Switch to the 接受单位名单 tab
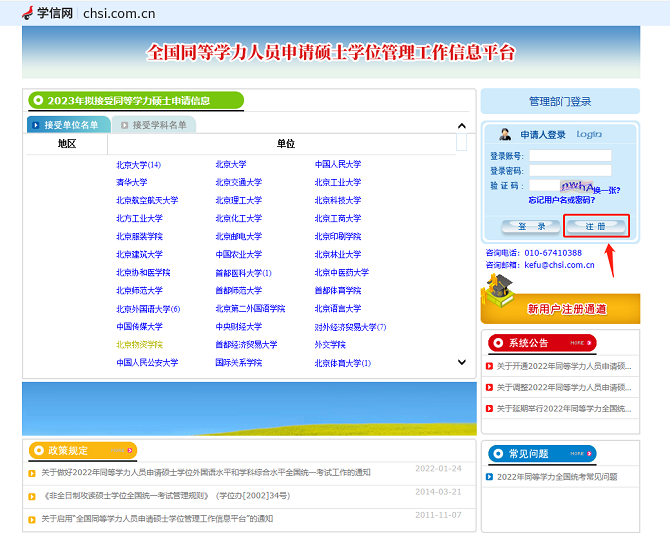 coord(66,125)
